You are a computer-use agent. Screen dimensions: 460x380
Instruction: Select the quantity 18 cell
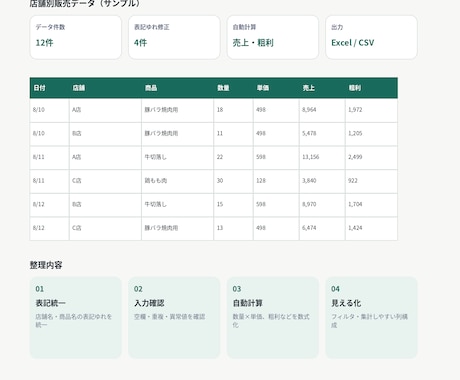coord(233,110)
